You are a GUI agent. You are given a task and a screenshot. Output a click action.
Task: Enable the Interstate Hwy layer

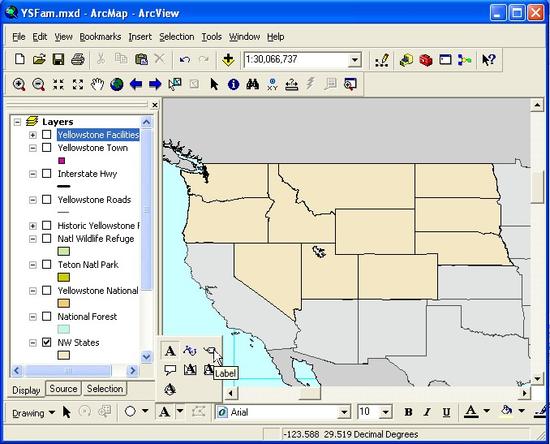(47, 173)
